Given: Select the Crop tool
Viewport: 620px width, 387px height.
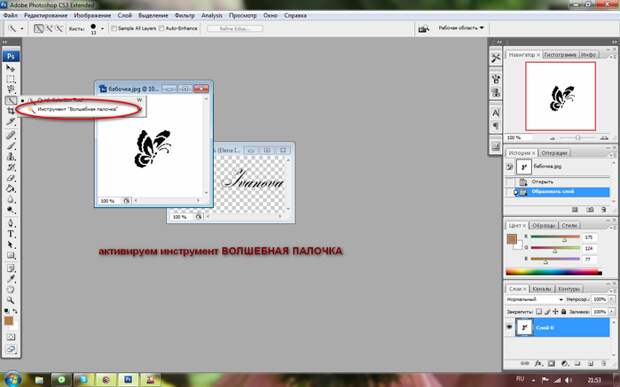Looking at the screenshot, I should [10, 111].
